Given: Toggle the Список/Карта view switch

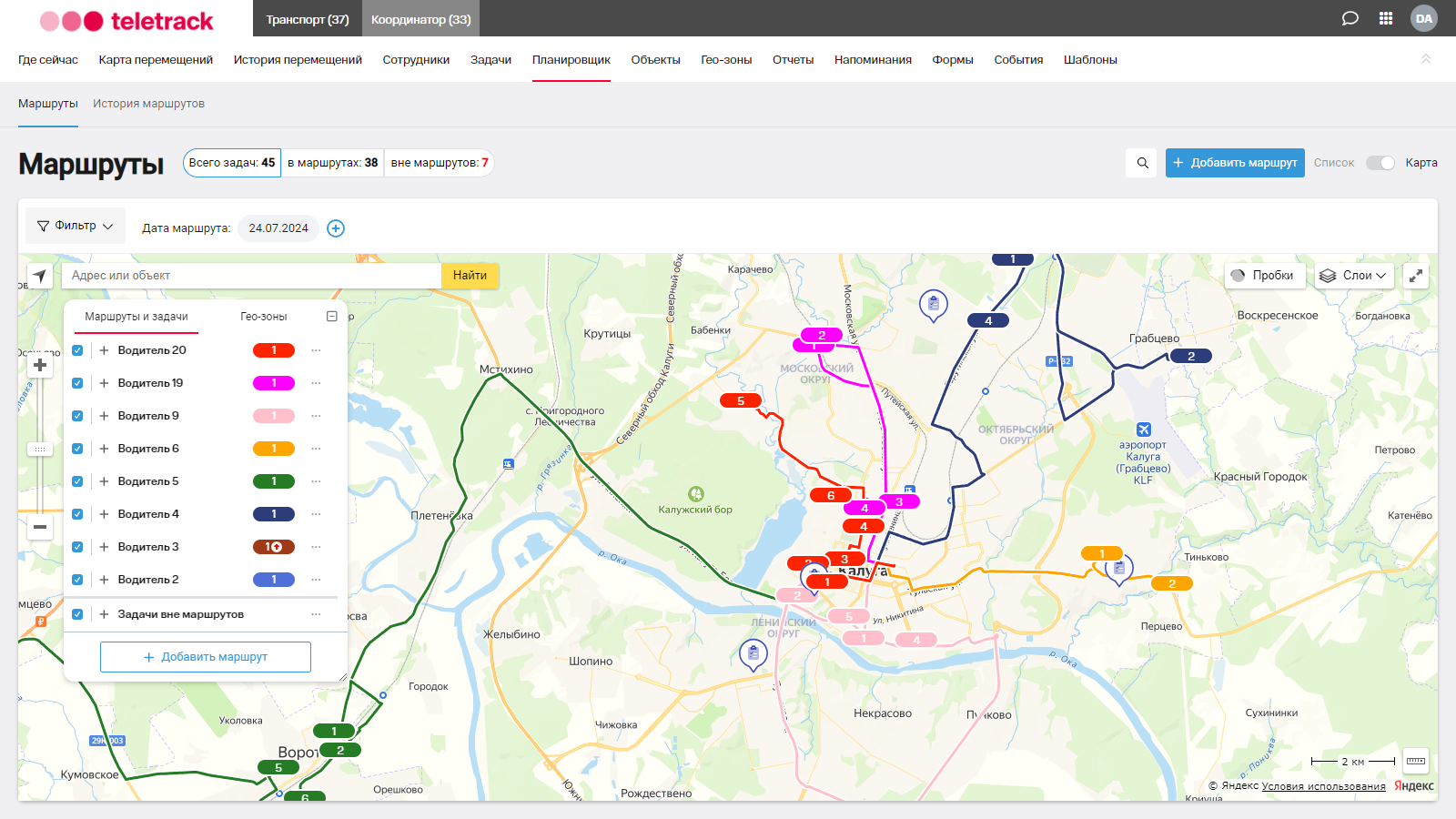Looking at the screenshot, I should [1380, 163].
